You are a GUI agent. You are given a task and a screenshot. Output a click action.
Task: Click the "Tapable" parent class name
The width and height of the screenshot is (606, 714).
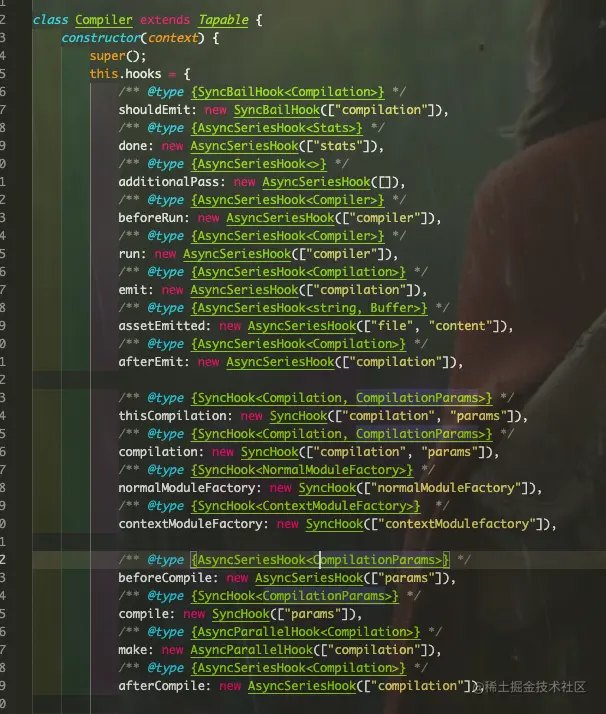[224, 20]
